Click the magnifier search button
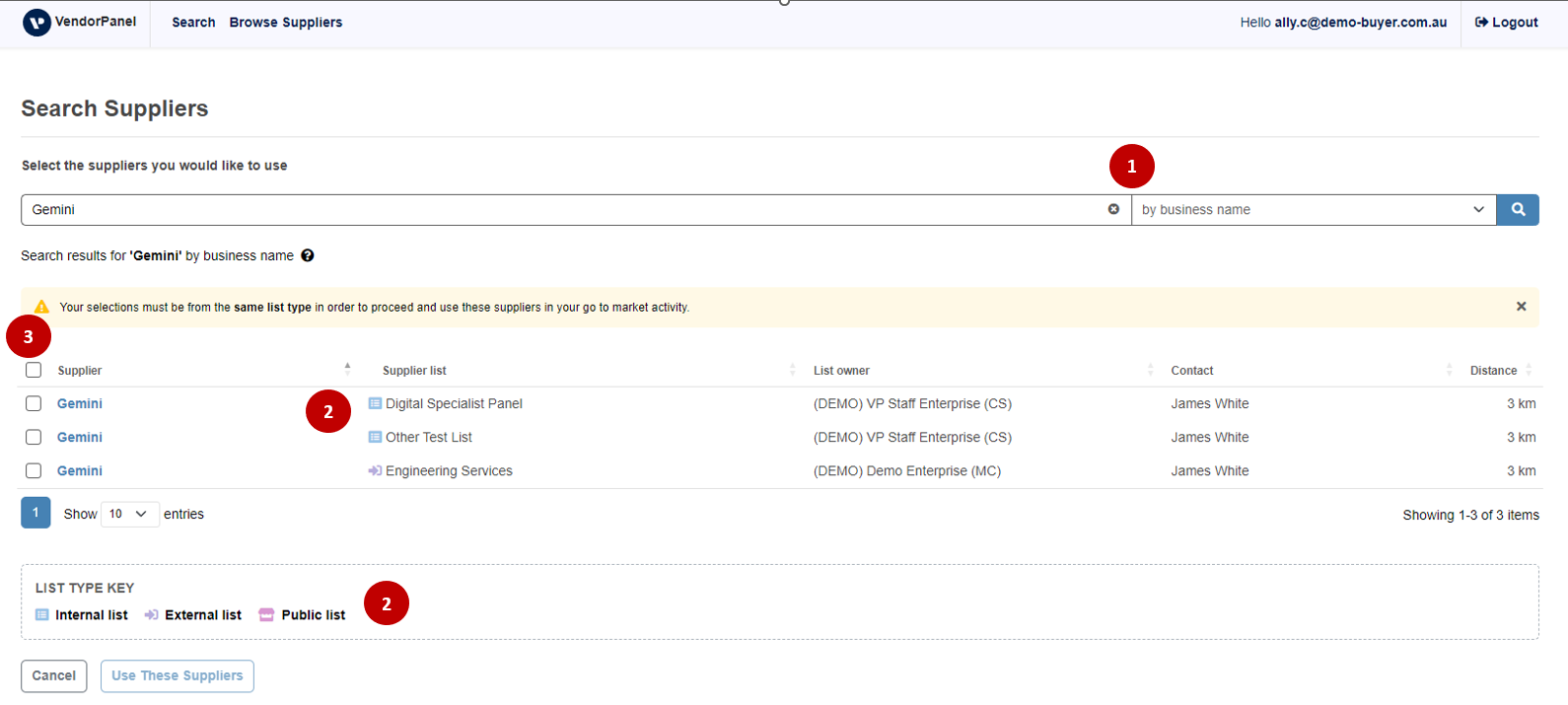Viewport: 1568px width, 705px height. 1518,209
